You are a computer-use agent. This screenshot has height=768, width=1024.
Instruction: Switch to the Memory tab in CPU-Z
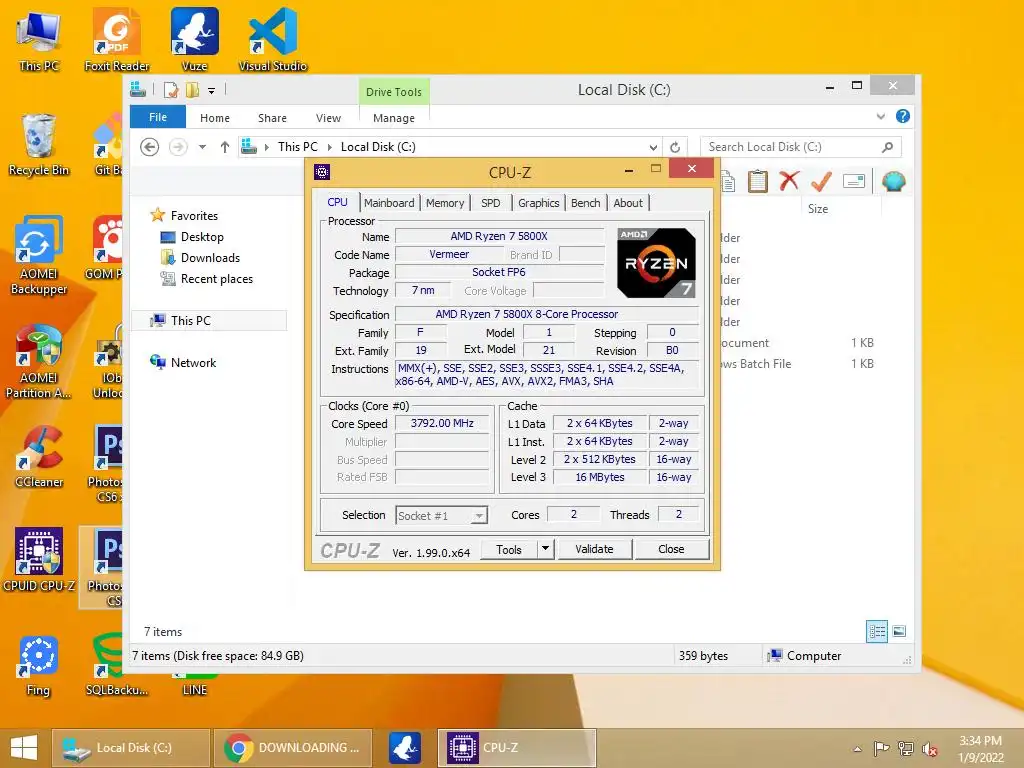(x=445, y=203)
